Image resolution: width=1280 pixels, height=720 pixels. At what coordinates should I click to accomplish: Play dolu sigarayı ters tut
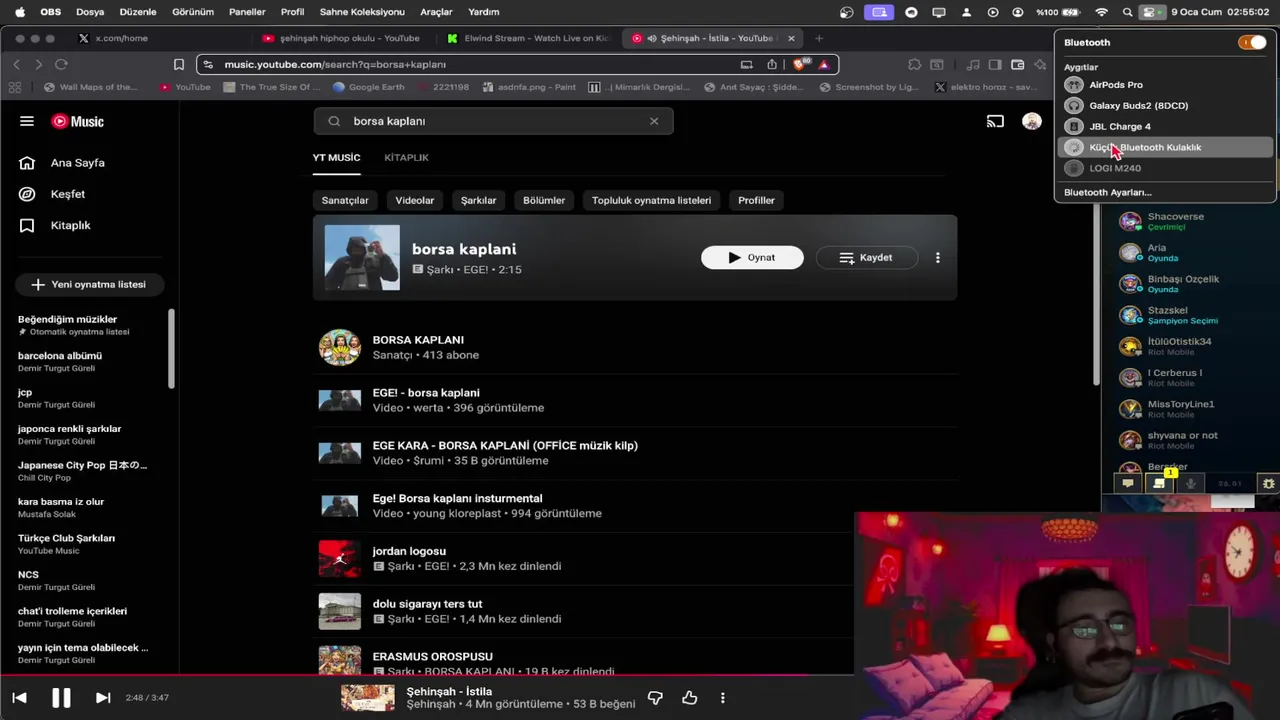pyautogui.click(x=339, y=612)
